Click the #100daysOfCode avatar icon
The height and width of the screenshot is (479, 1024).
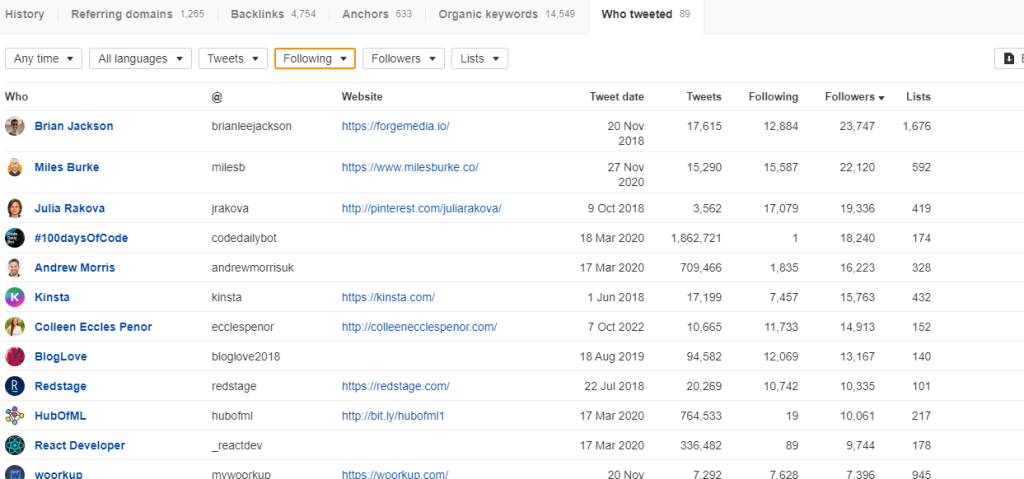(x=14, y=238)
